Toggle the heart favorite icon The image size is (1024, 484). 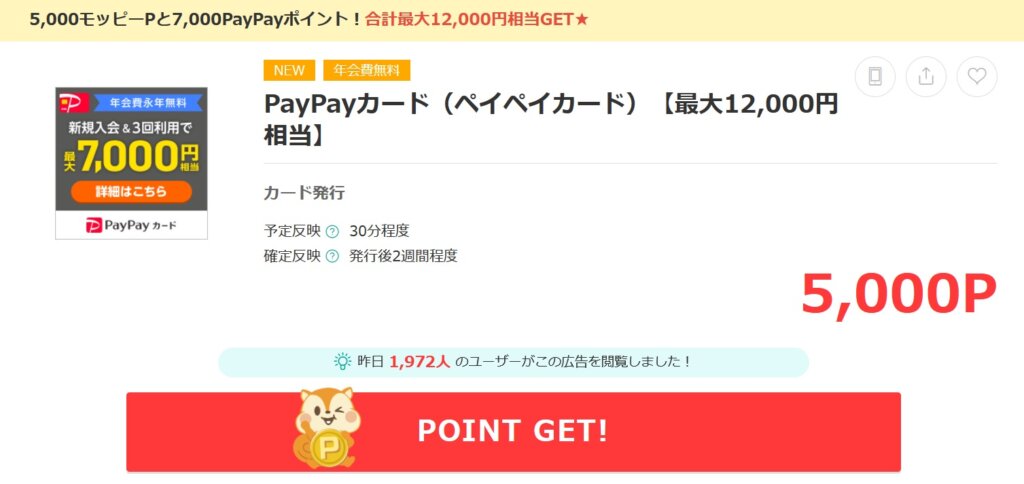click(976, 76)
